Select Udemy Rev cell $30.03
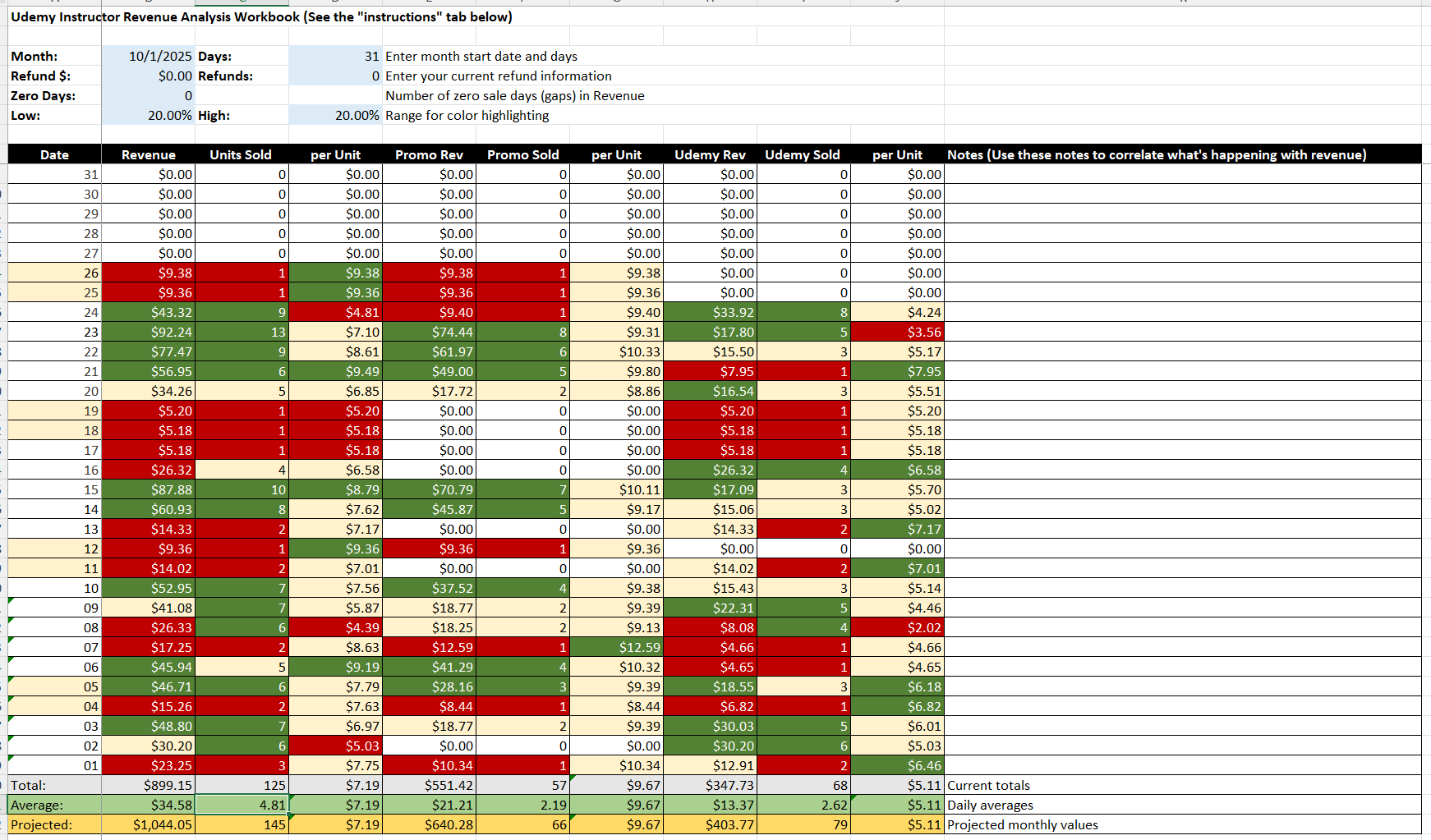Screen dimensions: 1431x840 pyautogui.click(x=710, y=726)
